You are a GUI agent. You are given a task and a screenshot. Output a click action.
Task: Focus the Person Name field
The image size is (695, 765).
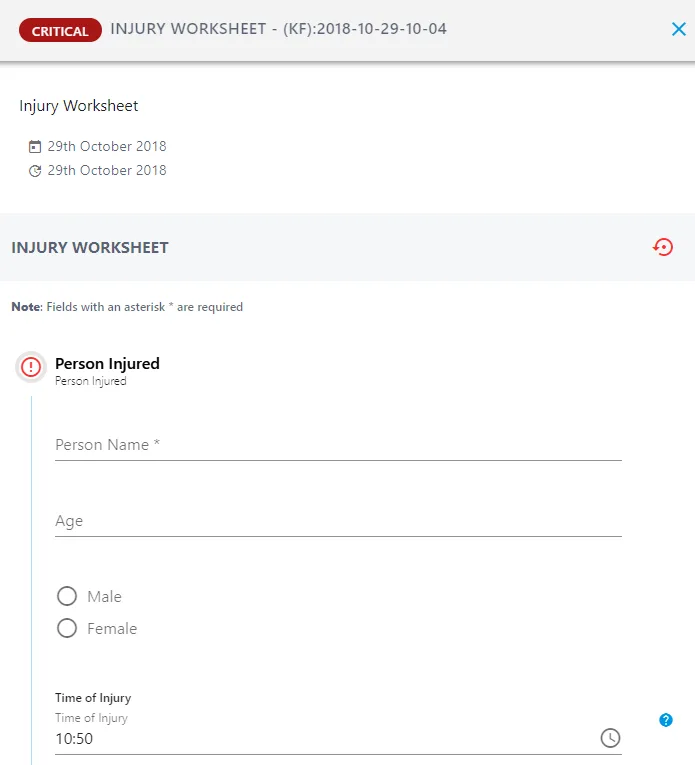(338, 445)
